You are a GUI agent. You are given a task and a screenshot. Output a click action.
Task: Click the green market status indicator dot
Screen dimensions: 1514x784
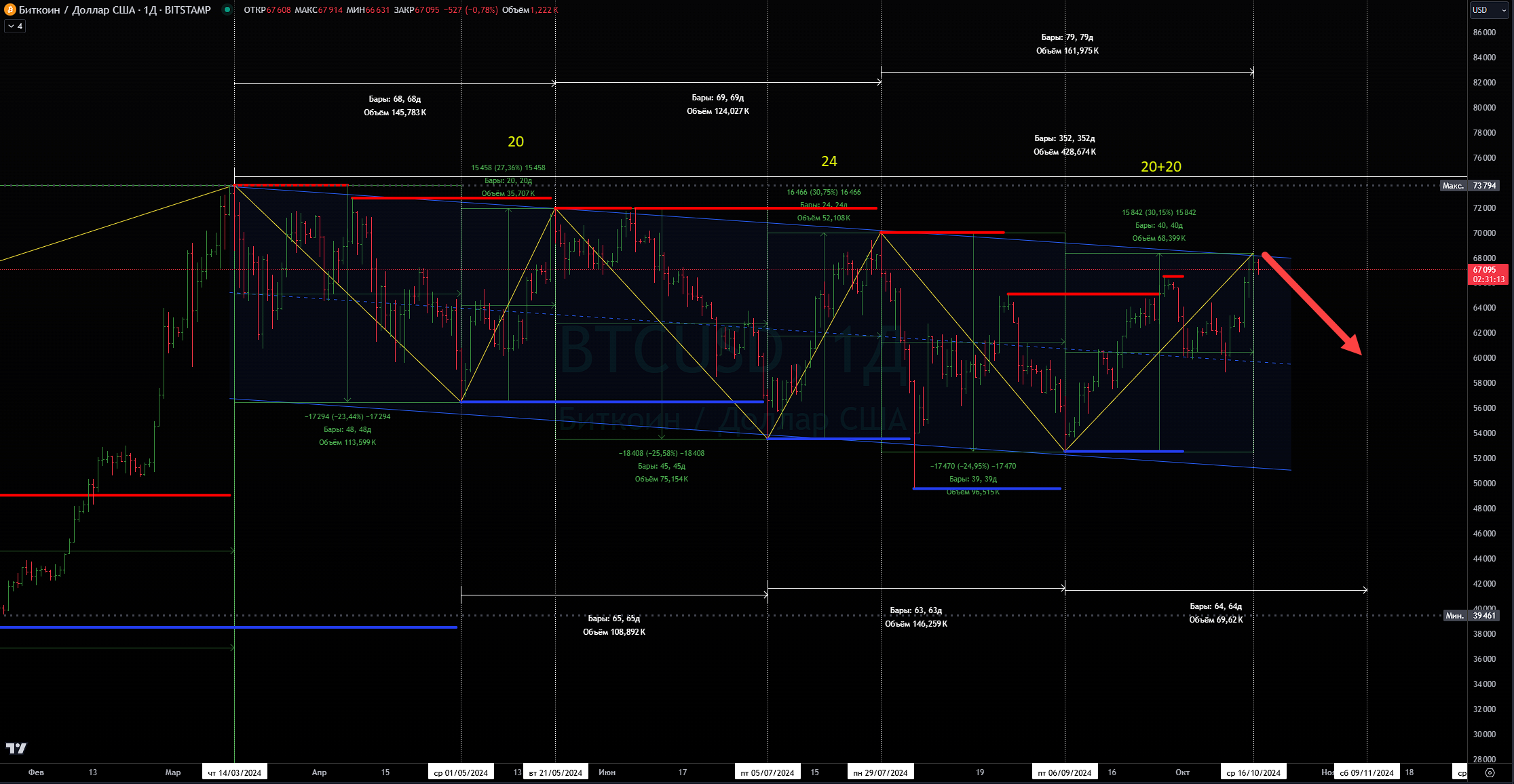227,9
